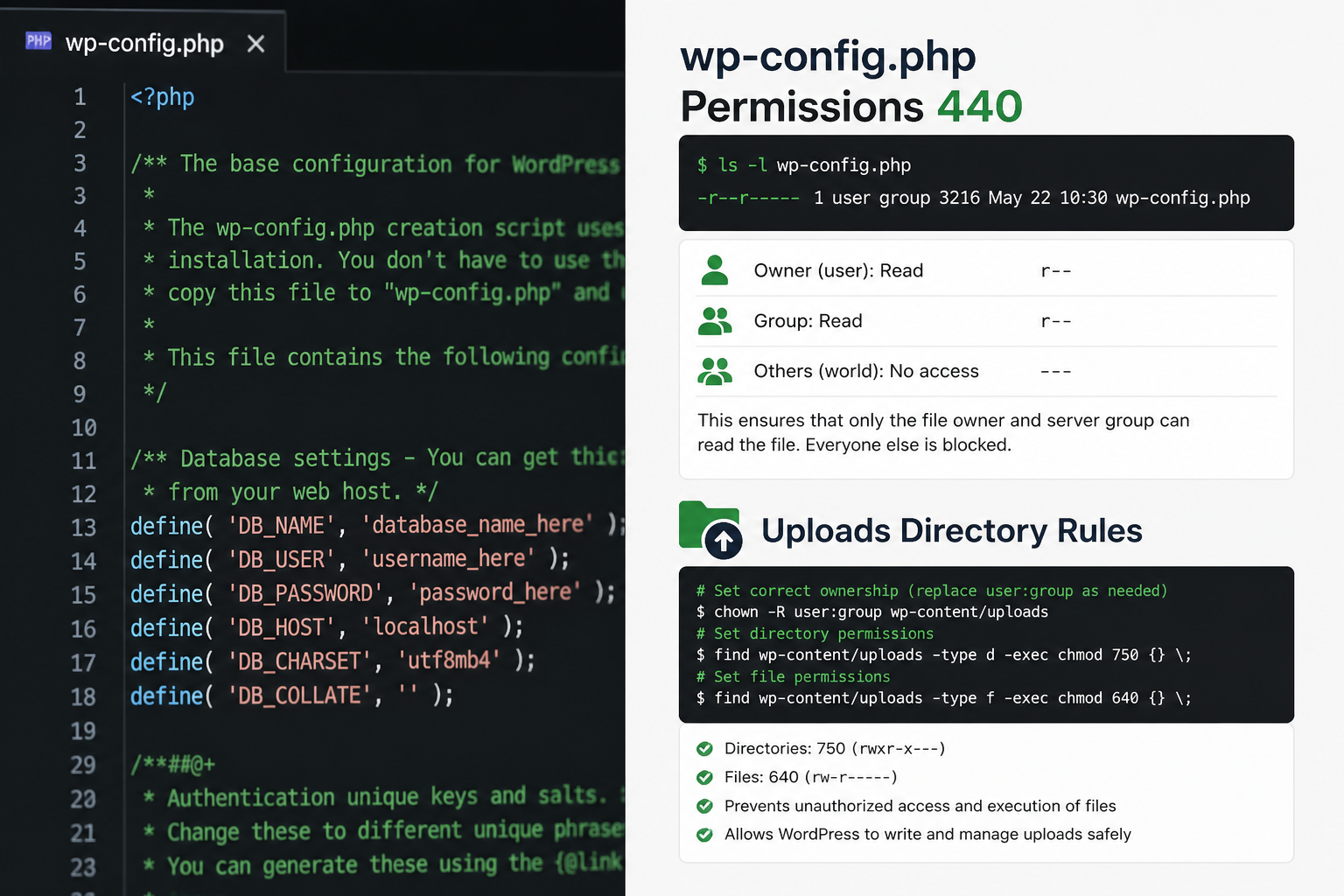Click the 'database_name_here' string
This screenshot has width=1344, height=896.
point(478,524)
